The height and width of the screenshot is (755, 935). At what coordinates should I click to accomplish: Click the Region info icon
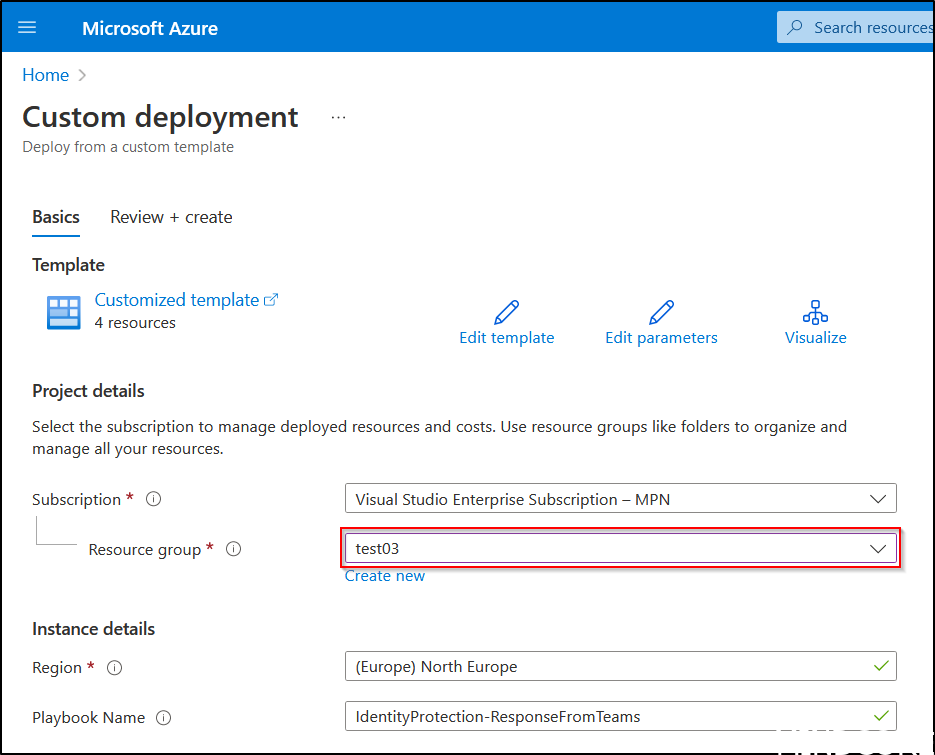114,667
